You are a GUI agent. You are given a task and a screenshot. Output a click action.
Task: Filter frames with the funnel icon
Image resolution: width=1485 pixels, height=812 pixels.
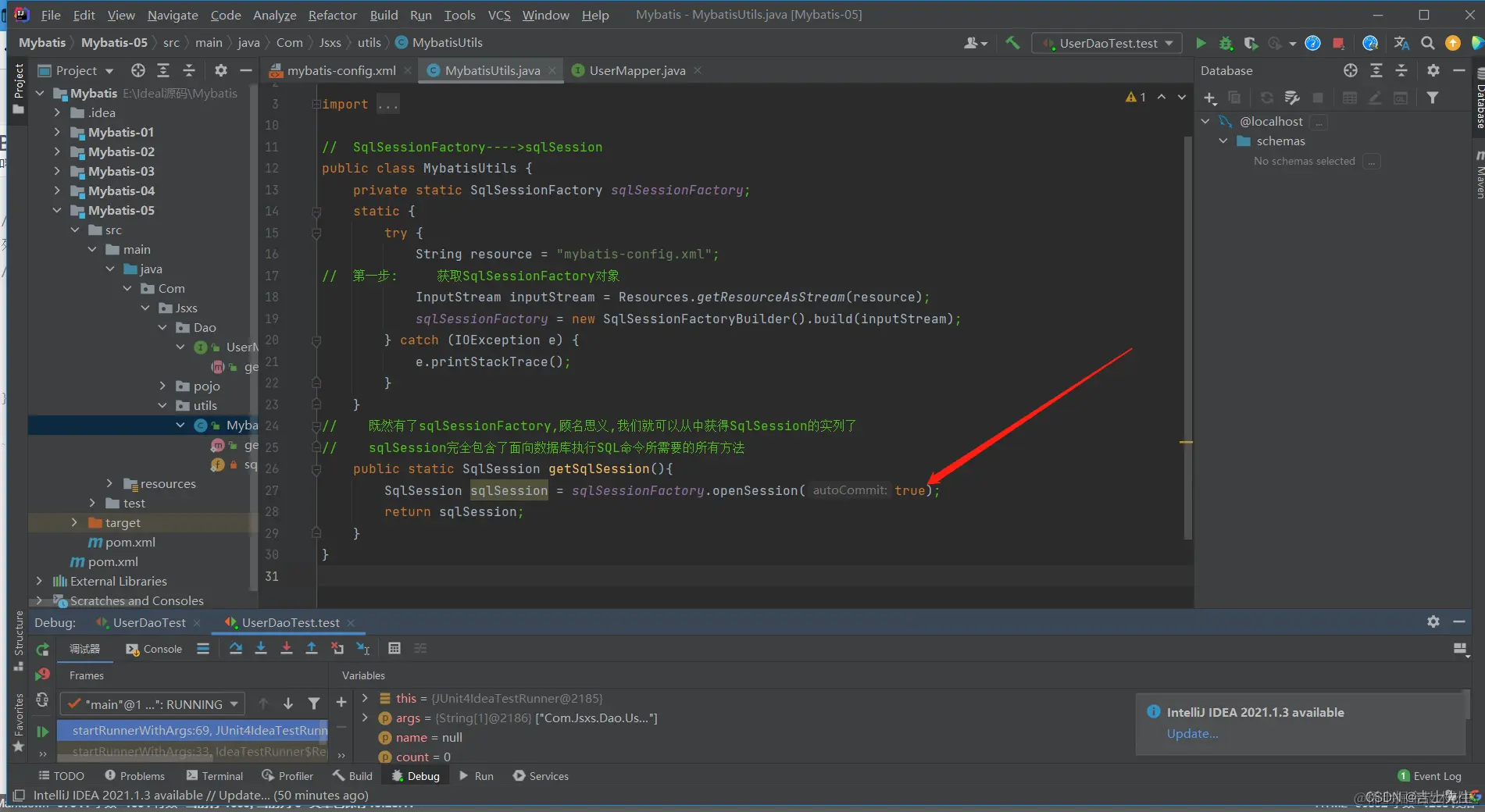pos(314,703)
